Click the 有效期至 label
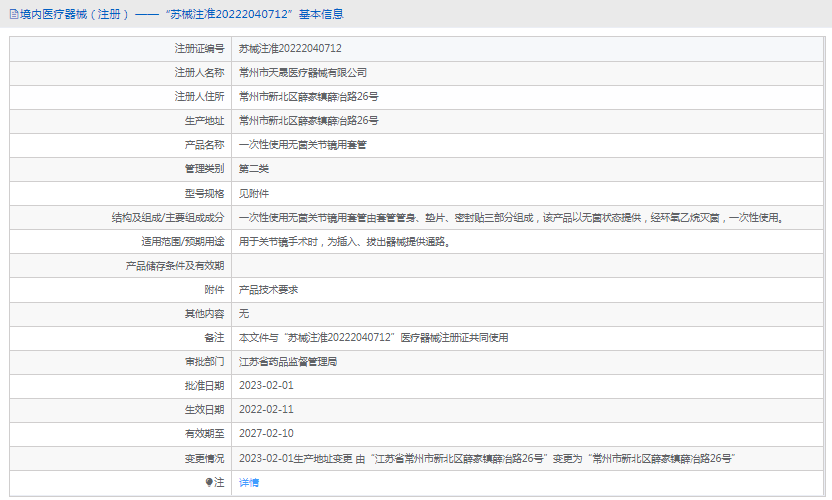The image size is (832, 500). (x=204, y=434)
